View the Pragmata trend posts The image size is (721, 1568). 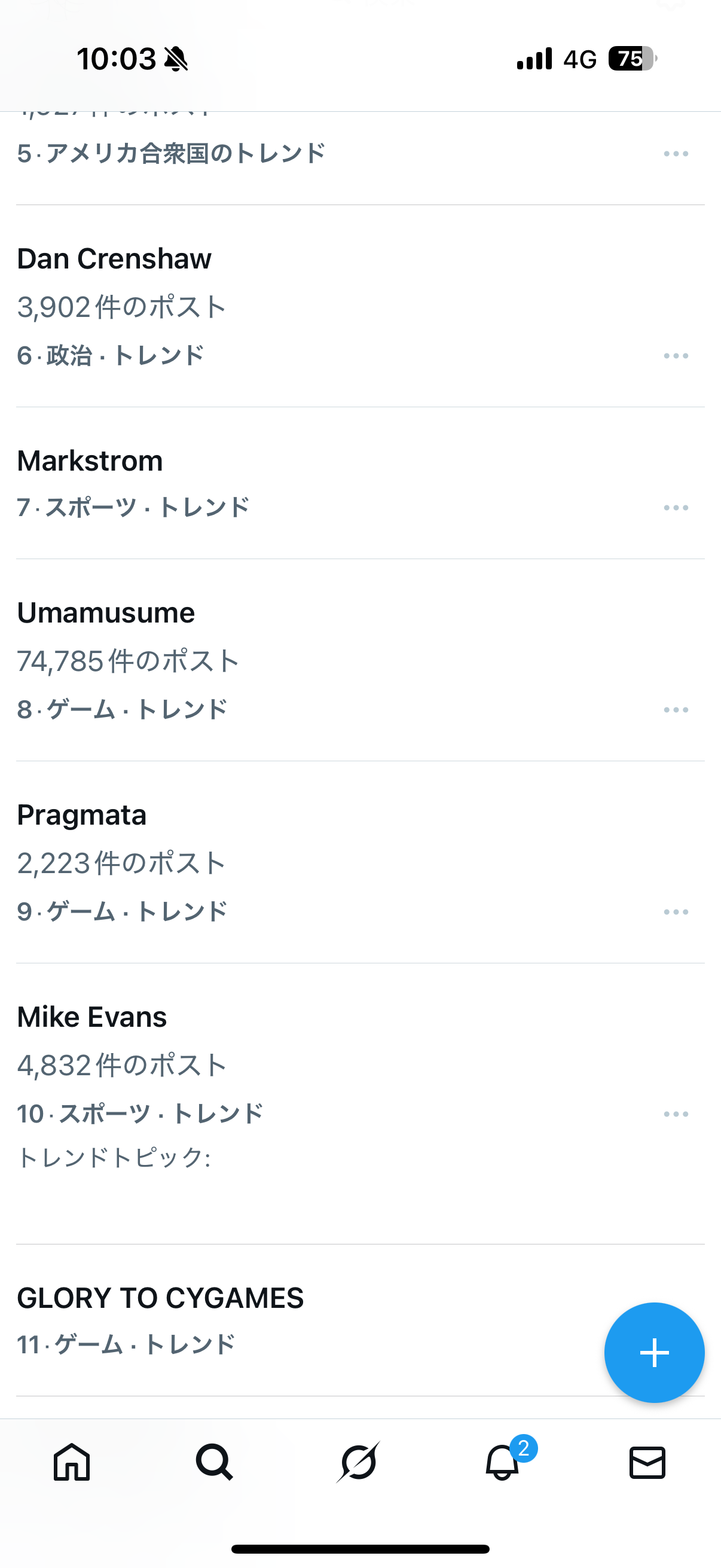[81, 815]
